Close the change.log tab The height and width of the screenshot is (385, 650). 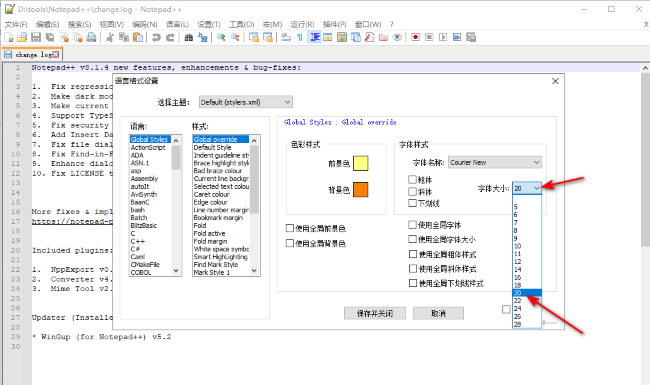coord(56,54)
